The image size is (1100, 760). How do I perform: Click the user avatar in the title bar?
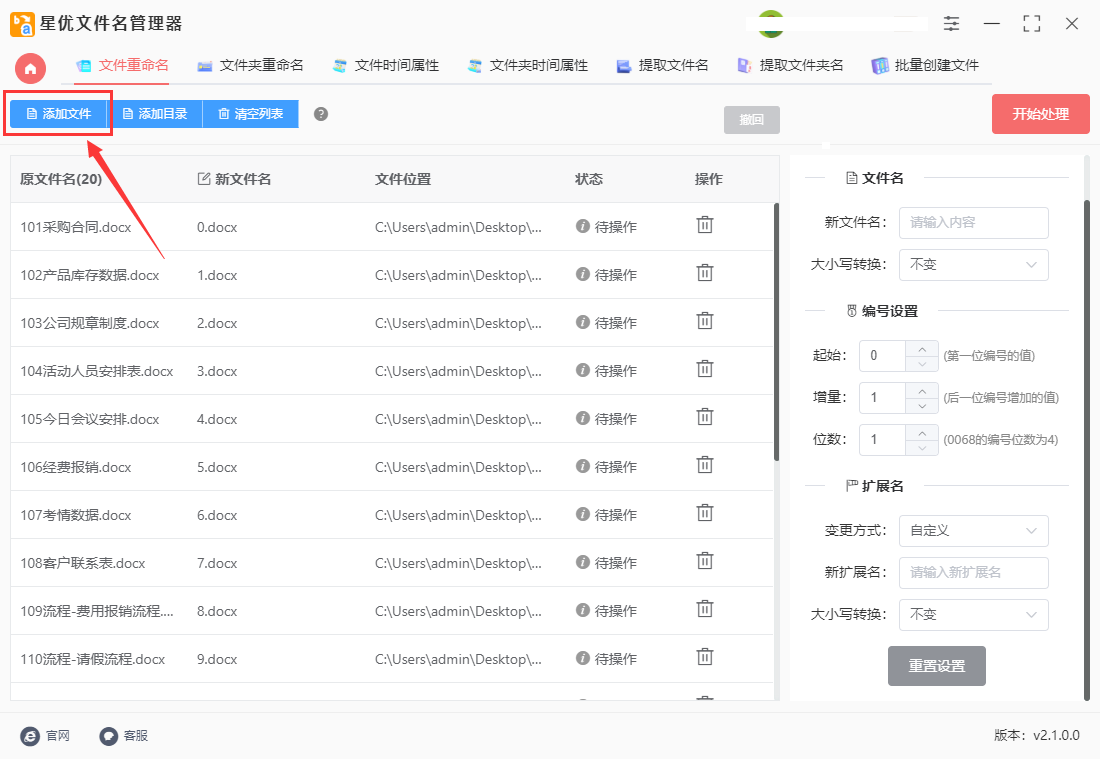click(x=771, y=23)
